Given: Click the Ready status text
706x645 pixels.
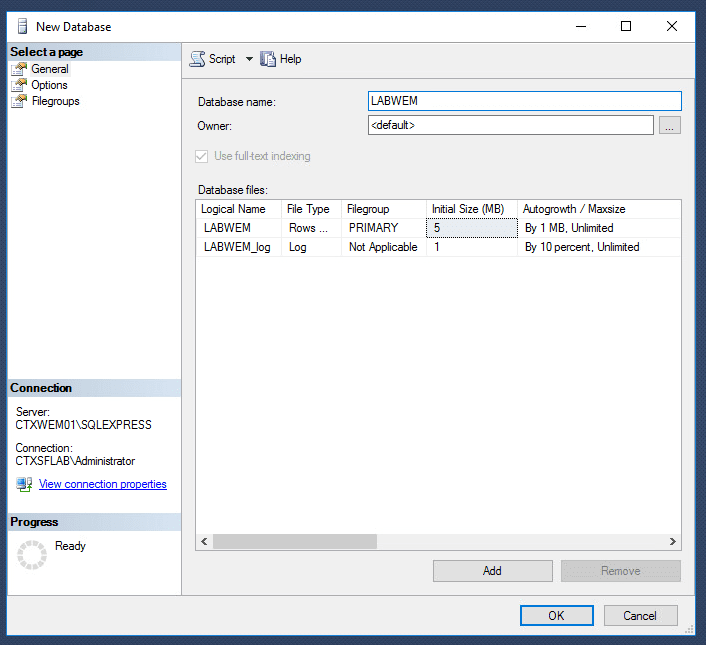Looking at the screenshot, I should (x=70, y=546).
